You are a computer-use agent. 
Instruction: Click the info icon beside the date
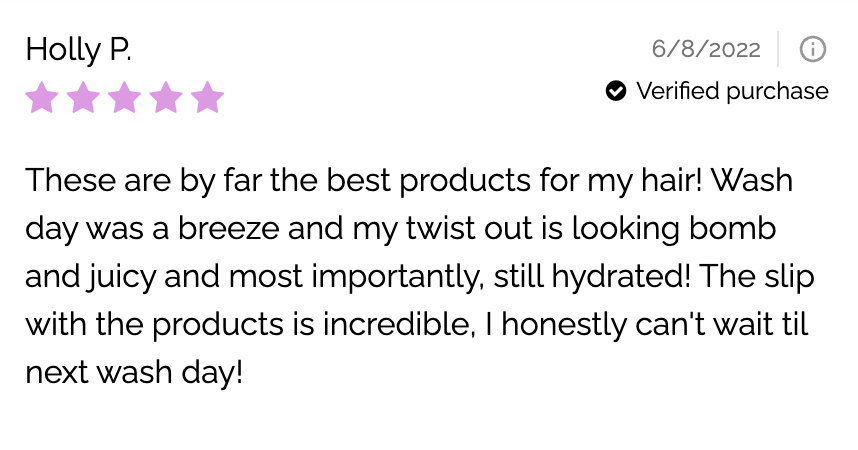[x=813, y=48]
